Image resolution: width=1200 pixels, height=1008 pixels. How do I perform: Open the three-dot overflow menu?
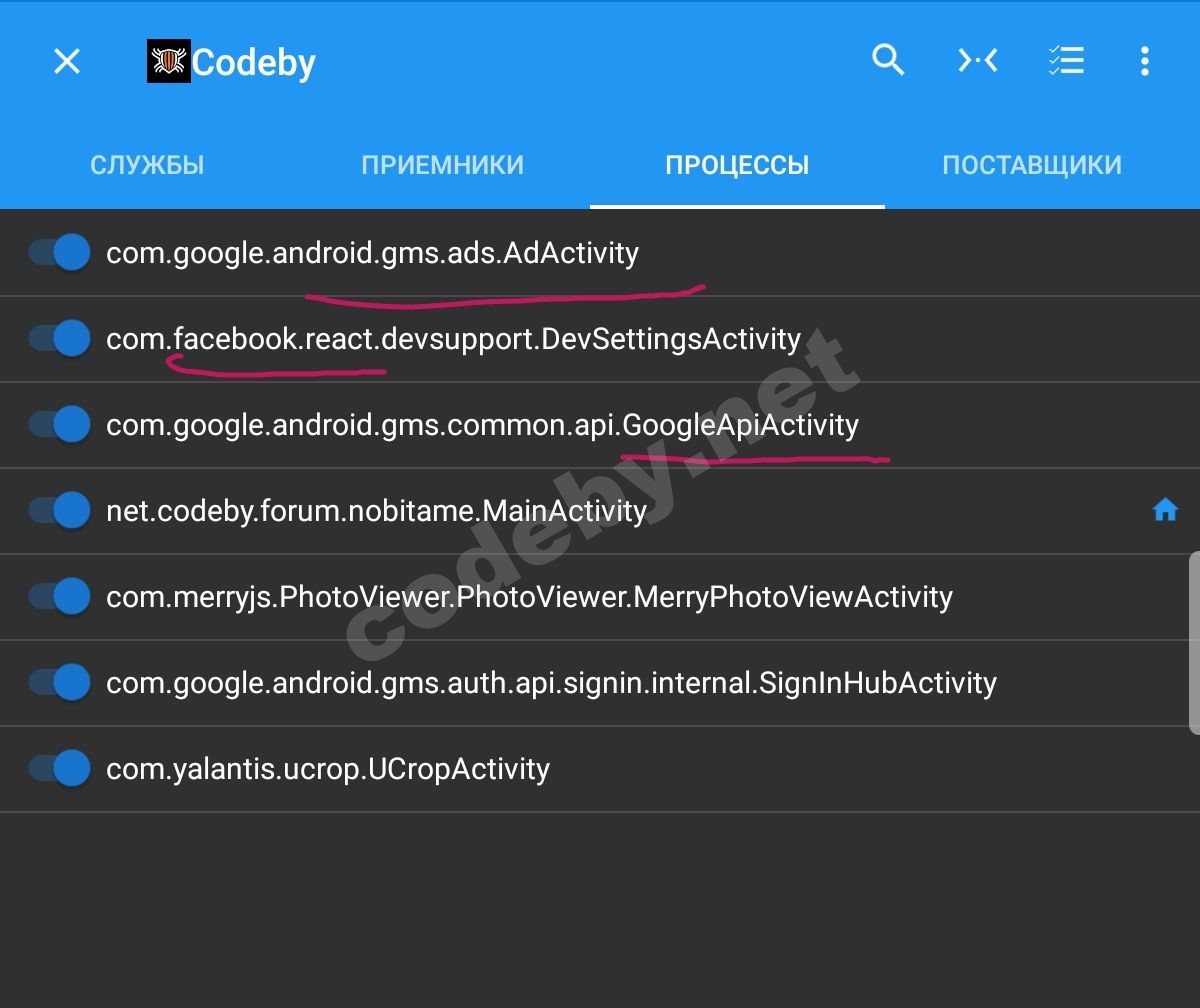pos(1145,61)
